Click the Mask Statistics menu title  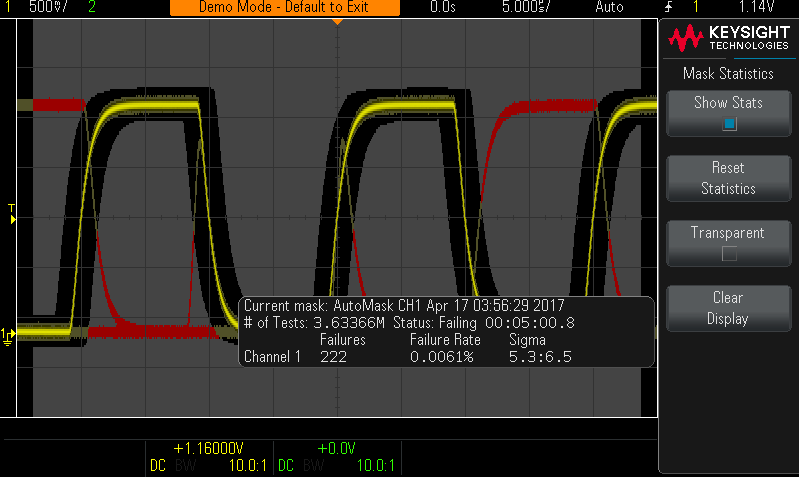[728, 73]
